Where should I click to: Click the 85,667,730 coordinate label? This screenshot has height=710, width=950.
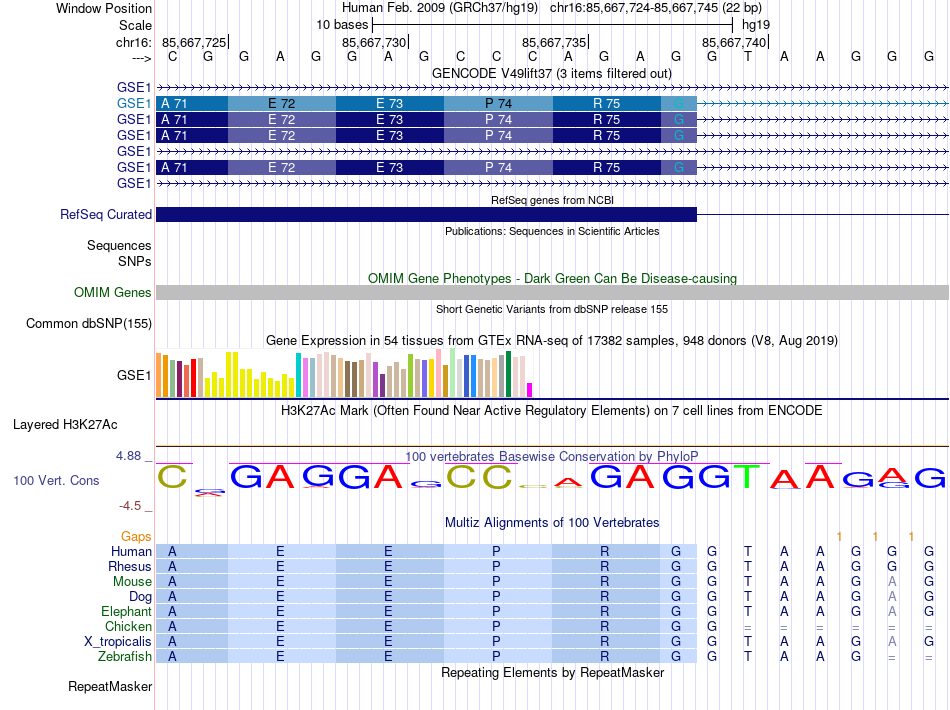[x=374, y=42]
